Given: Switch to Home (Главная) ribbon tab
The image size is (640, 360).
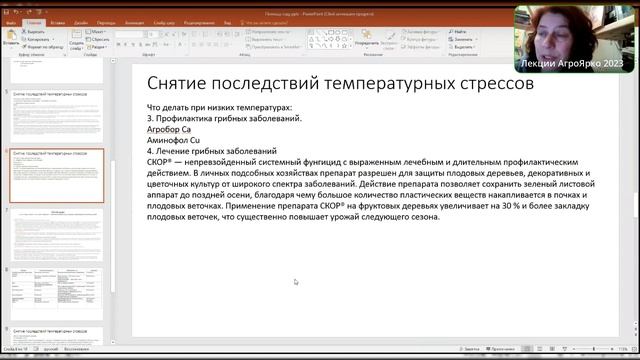Looking at the screenshot, I should (x=34, y=23).
